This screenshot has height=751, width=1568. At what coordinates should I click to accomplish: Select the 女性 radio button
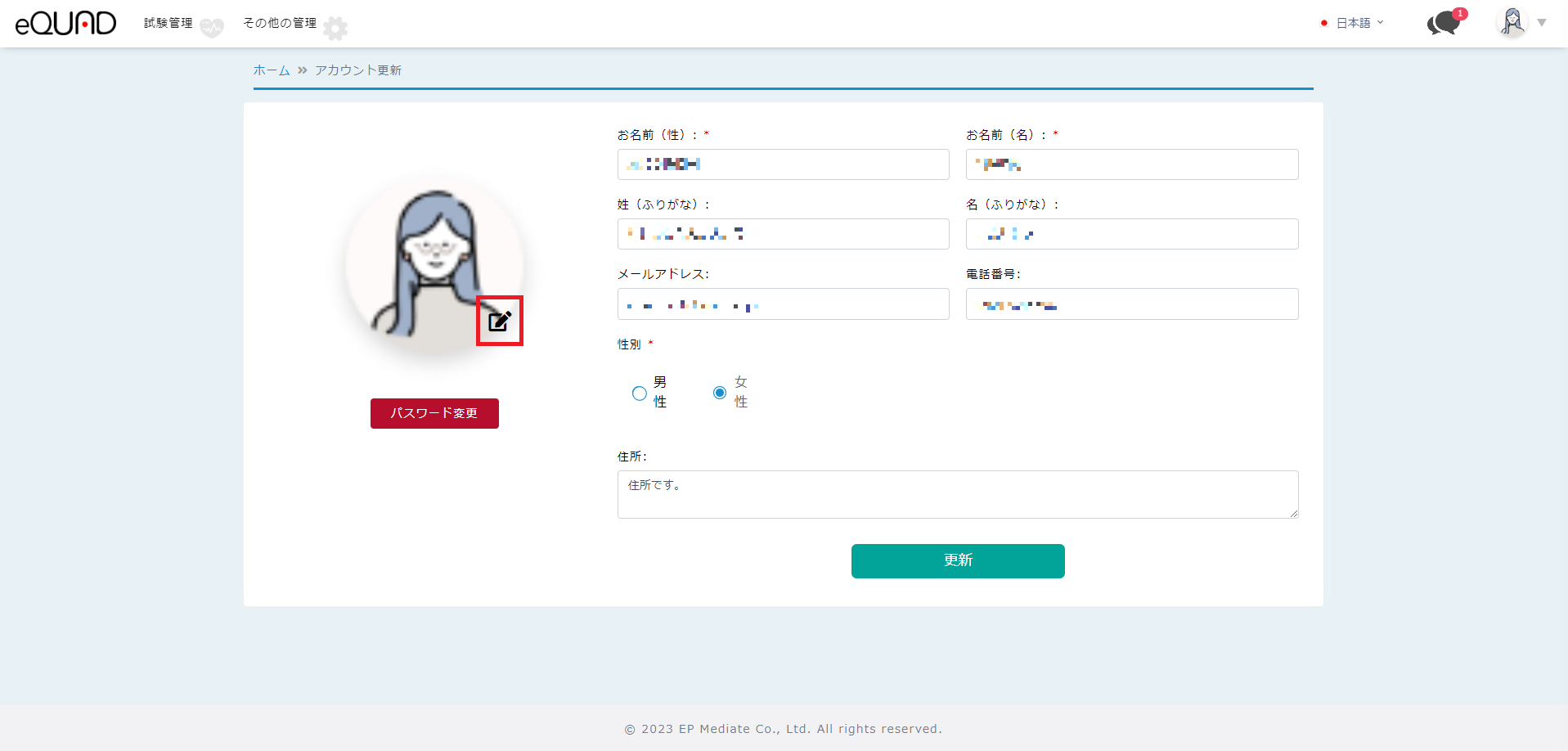pyautogui.click(x=720, y=393)
